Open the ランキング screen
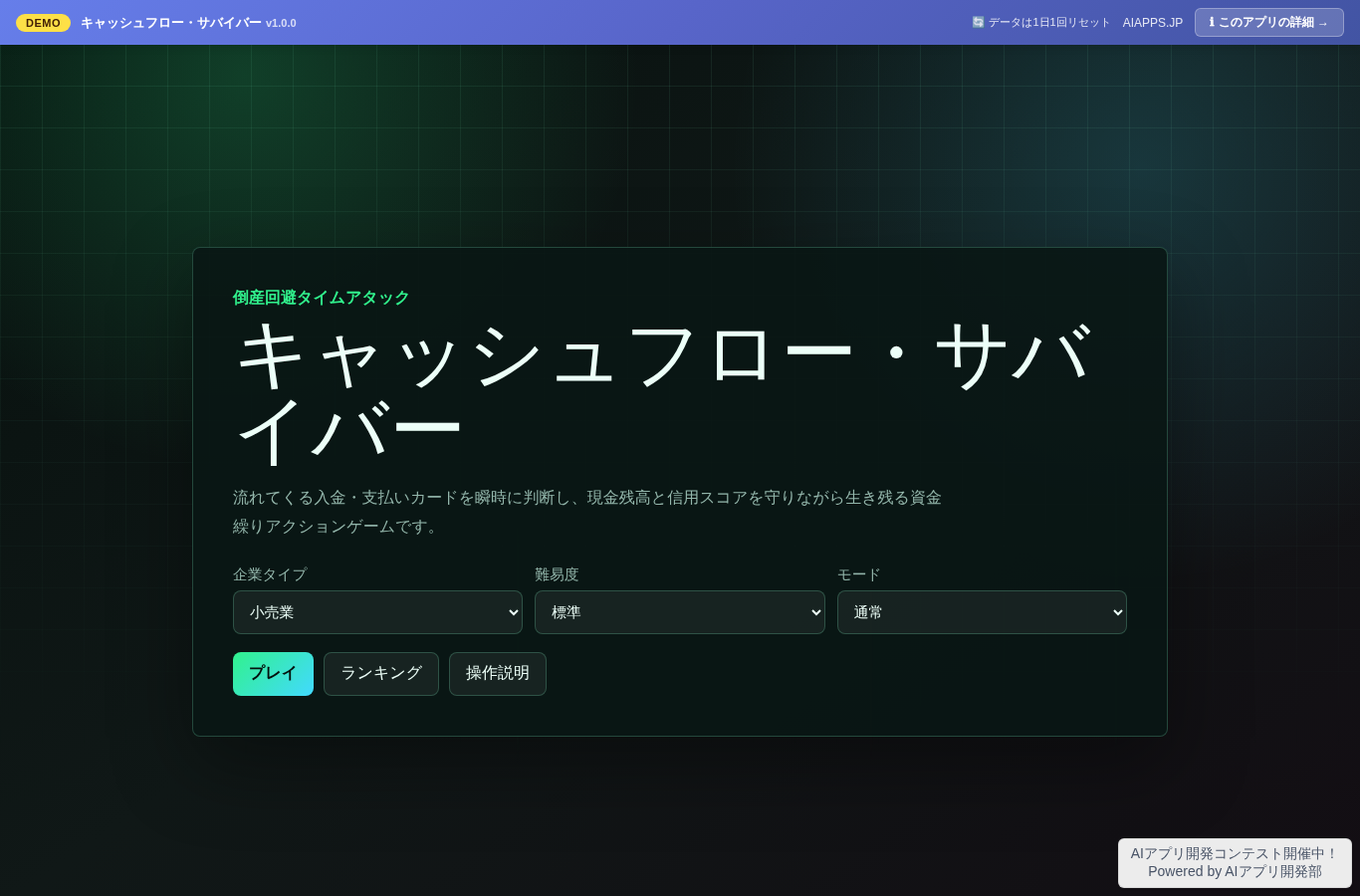Image resolution: width=1360 pixels, height=896 pixels. tap(381, 674)
